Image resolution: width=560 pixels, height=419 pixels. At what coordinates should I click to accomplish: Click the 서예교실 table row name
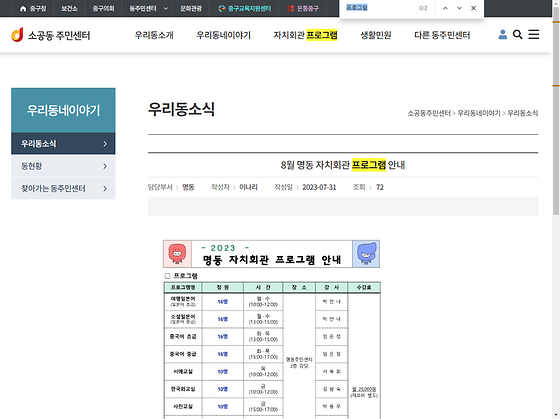[183, 371]
